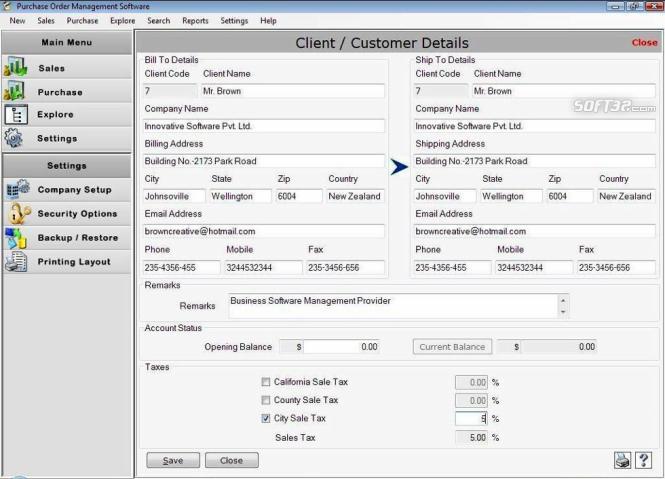Viewport: 665px width, 479px height.
Task: Click the Billing Address field
Action: point(263,161)
